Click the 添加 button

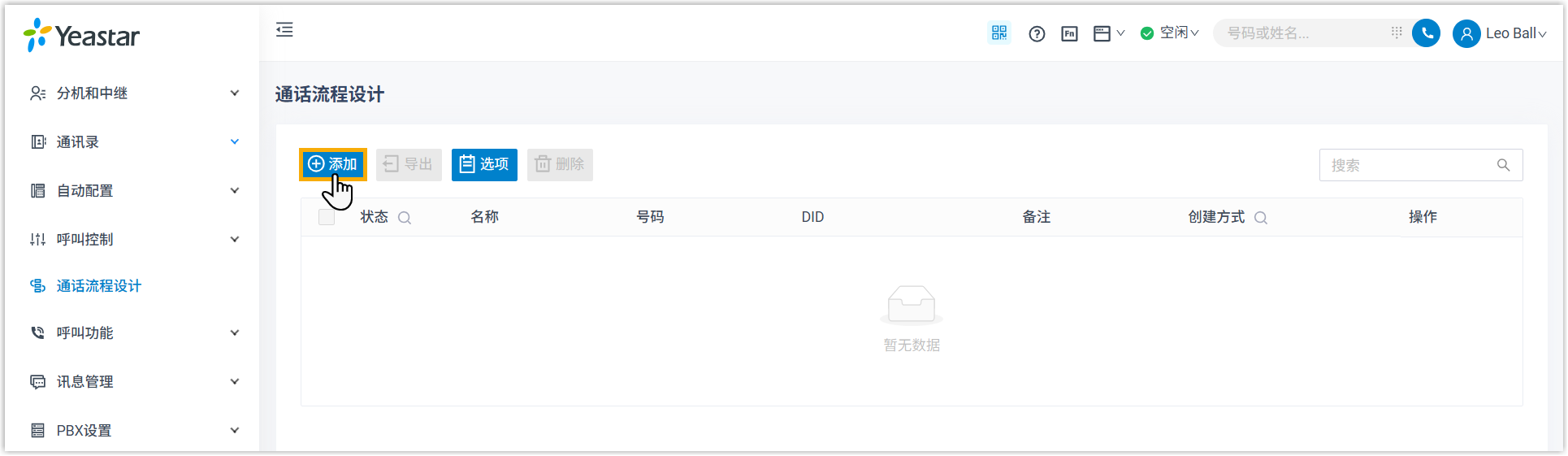point(333,164)
